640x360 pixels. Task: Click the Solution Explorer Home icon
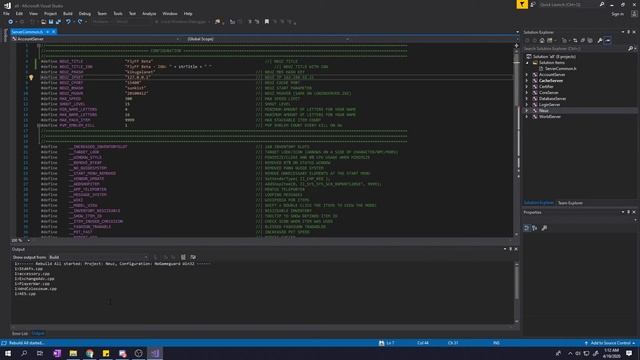[542, 40]
